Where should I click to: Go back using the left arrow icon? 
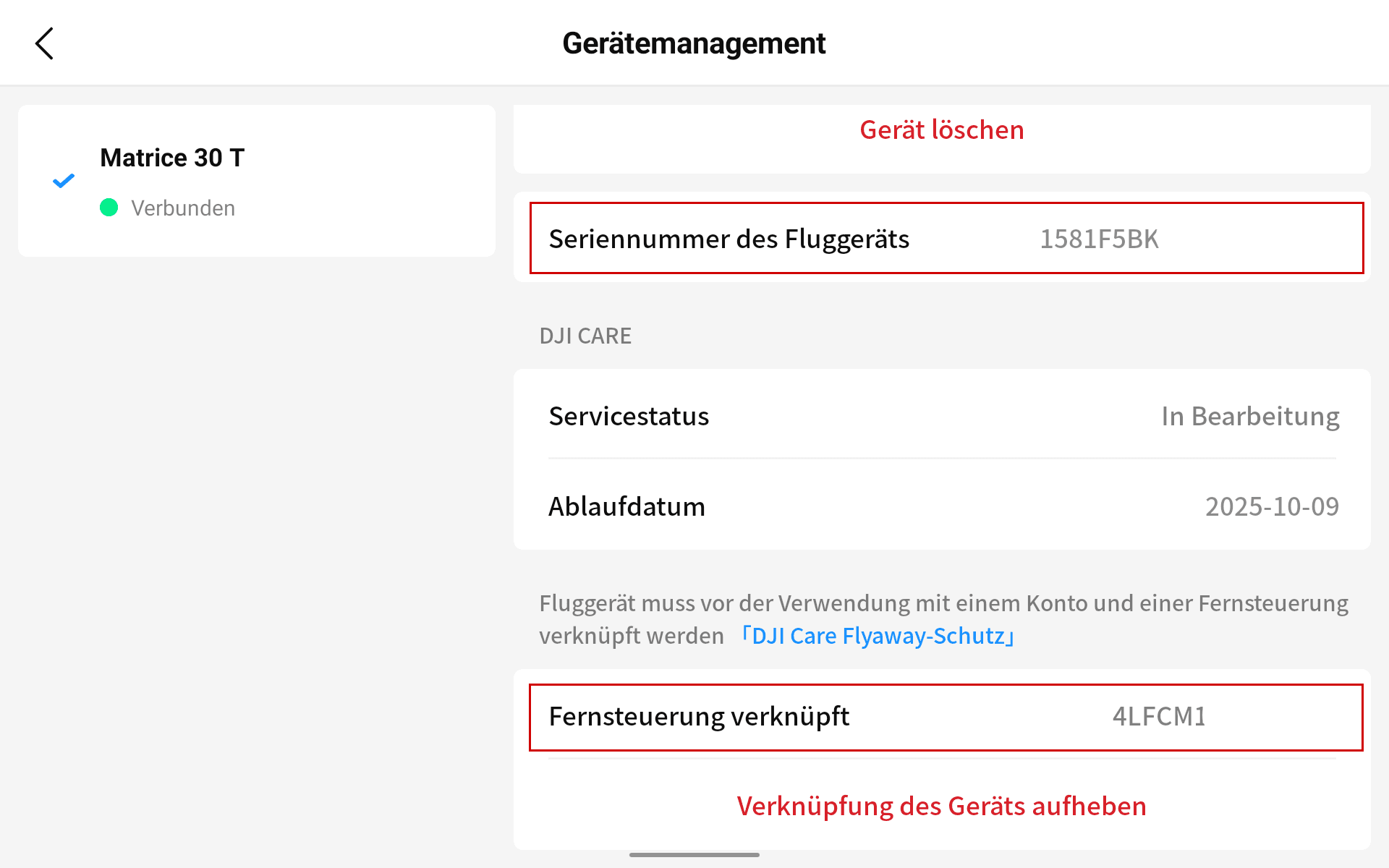(45, 43)
